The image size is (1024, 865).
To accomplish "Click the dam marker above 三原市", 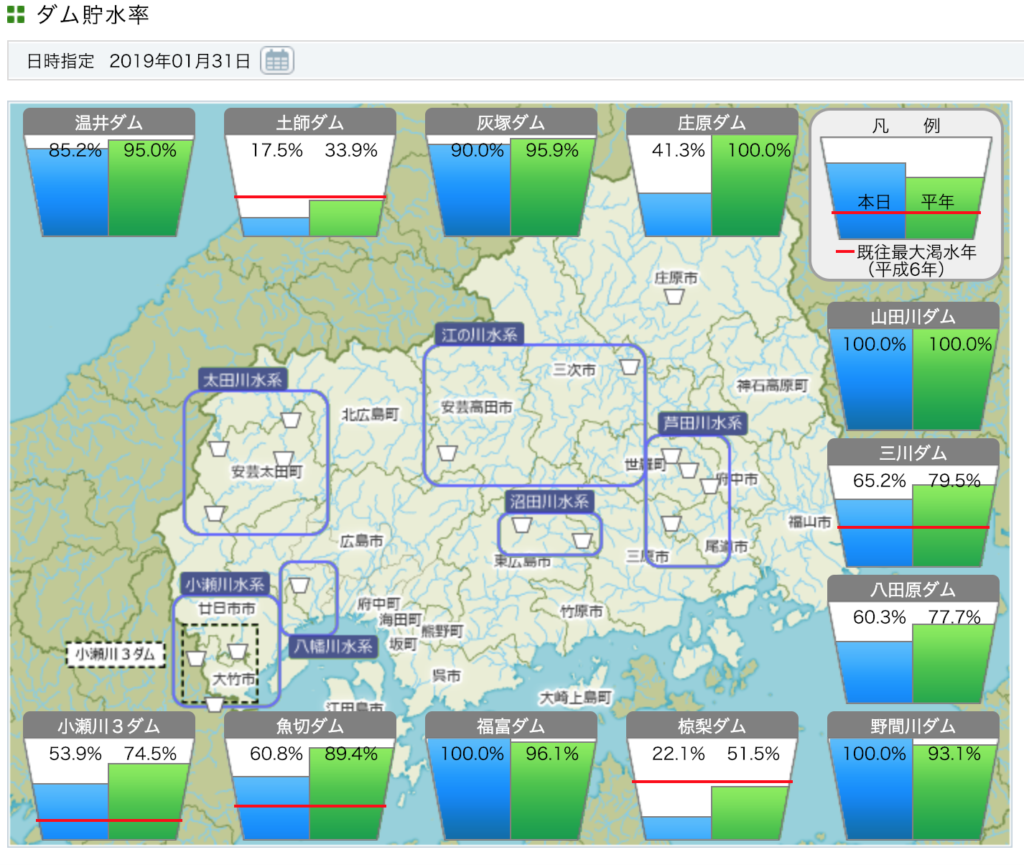I will coord(672,523).
